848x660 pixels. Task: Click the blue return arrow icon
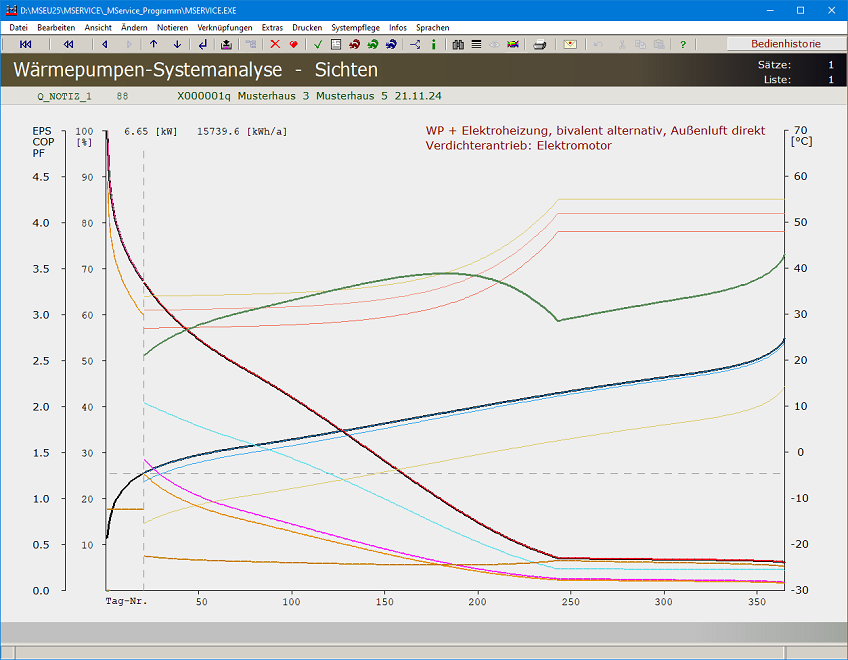click(x=203, y=44)
